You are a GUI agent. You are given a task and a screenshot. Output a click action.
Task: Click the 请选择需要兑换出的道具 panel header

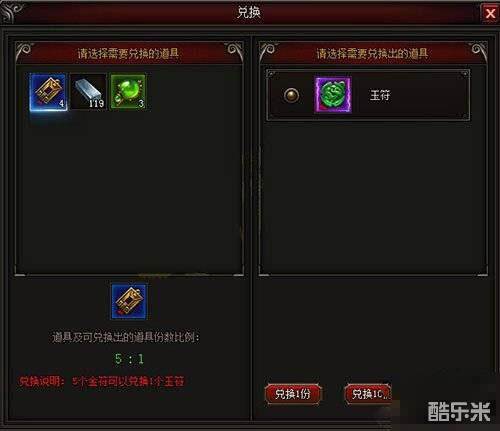pyautogui.click(x=372, y=53)
